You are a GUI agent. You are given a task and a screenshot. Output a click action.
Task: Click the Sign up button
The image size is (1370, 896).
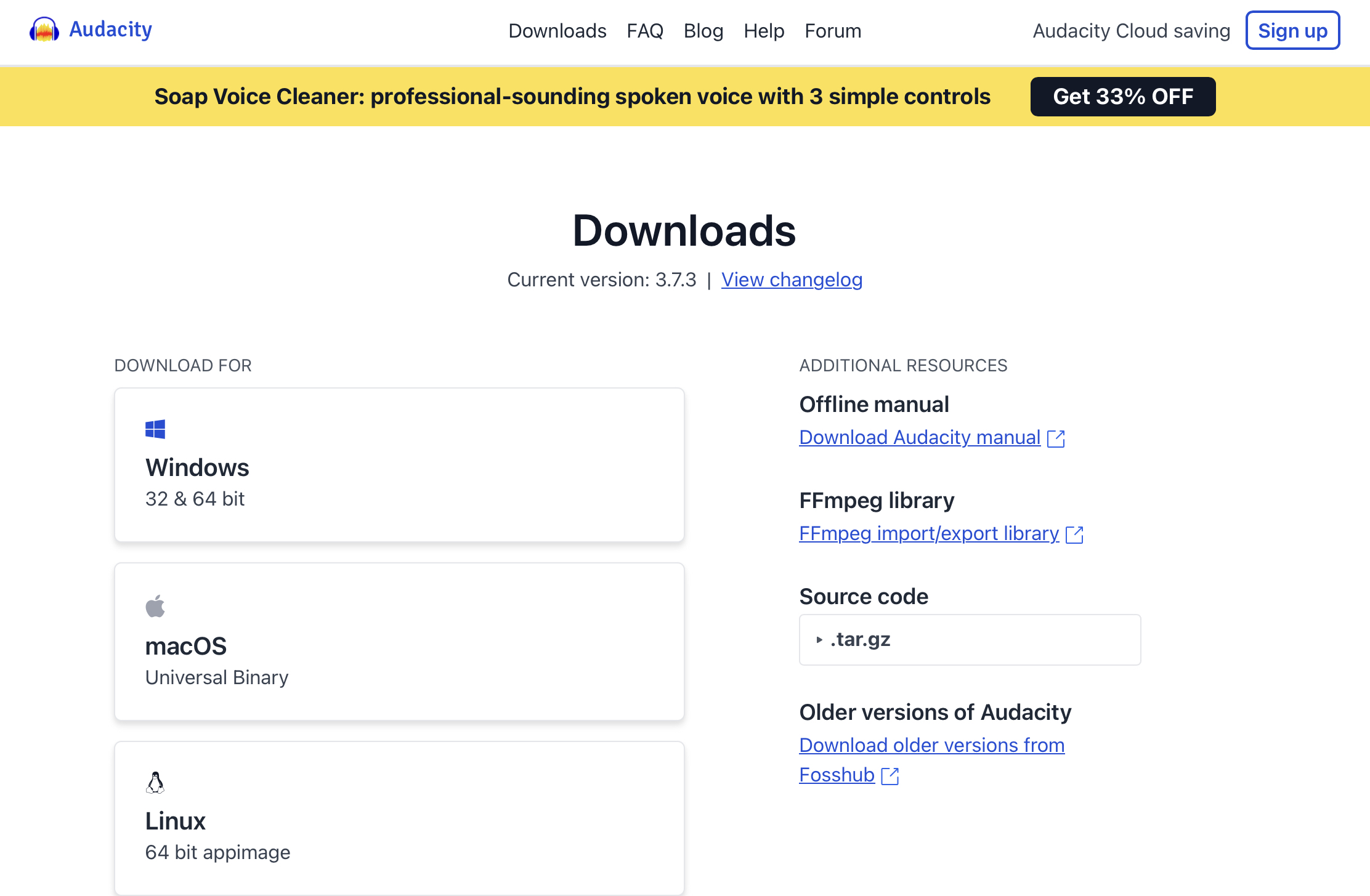(1292, 30)
